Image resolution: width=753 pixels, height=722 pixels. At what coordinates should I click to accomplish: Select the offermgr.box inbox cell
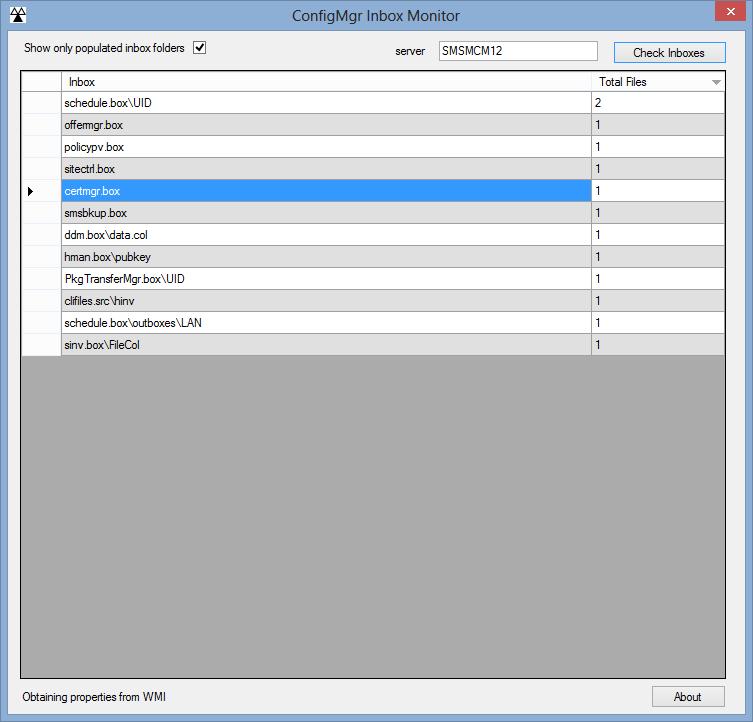pyautogui.click(x=326, y=125)
